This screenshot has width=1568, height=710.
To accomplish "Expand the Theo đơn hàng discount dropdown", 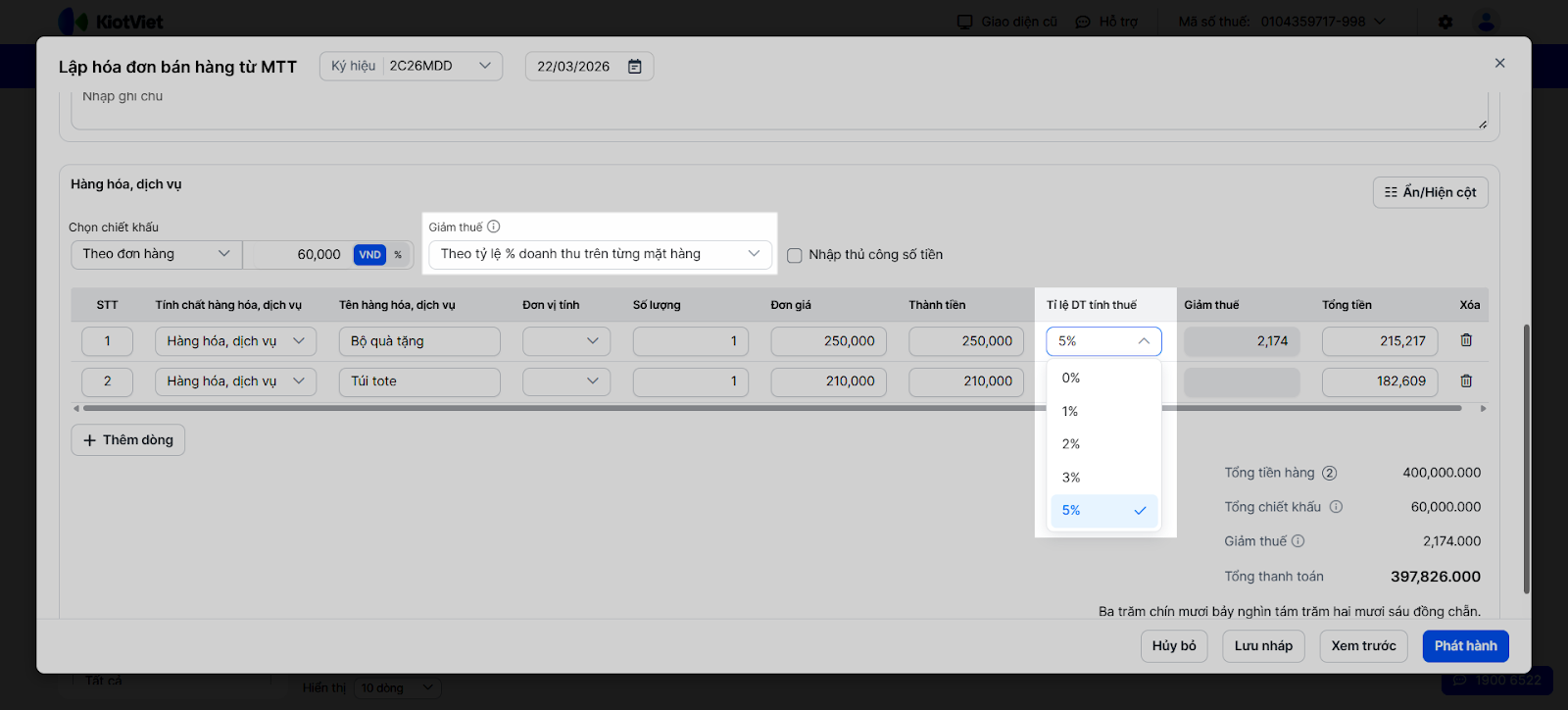I will [156, 254].
